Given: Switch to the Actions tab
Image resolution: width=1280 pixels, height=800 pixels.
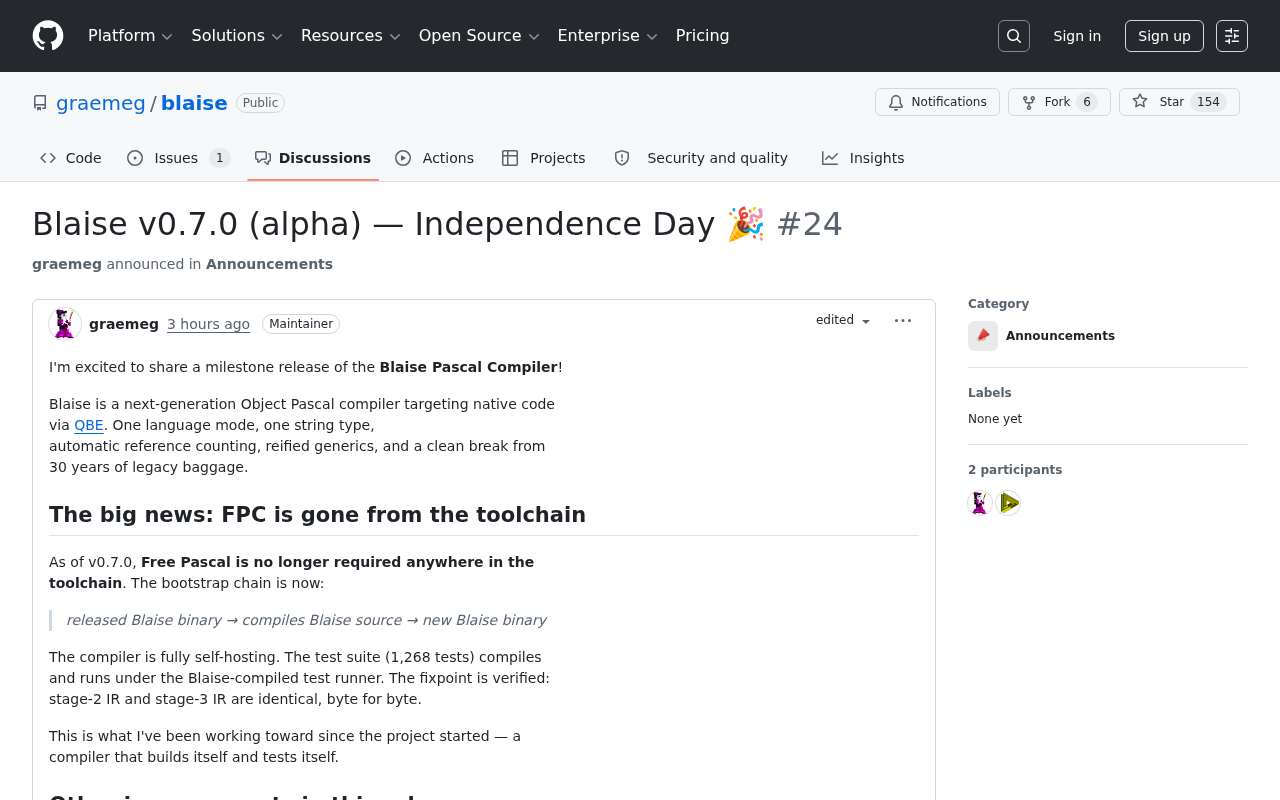Looking at the screenshot, I should [x=435, y=158].
